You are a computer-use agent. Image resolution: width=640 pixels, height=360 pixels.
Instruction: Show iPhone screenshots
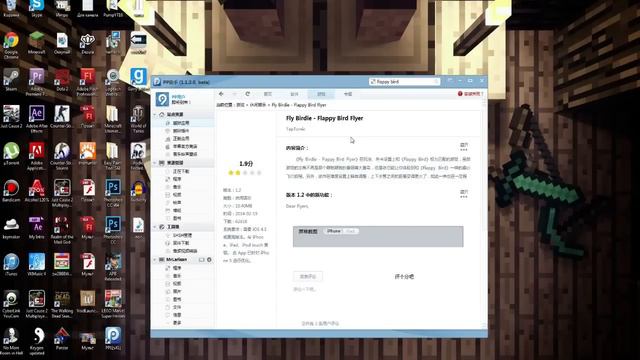tap(333, 231)
